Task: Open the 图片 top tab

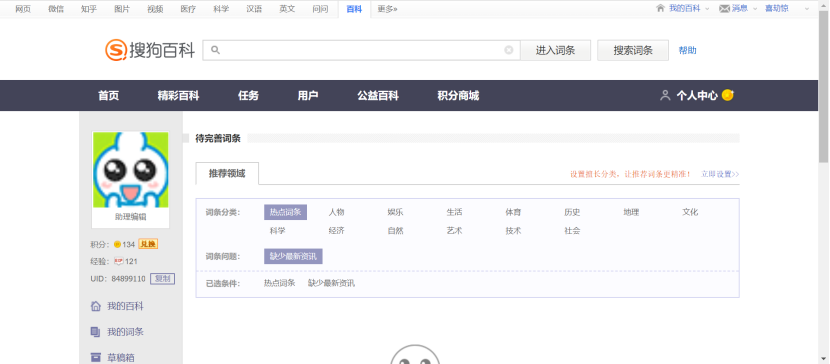Action: [122, 8]
